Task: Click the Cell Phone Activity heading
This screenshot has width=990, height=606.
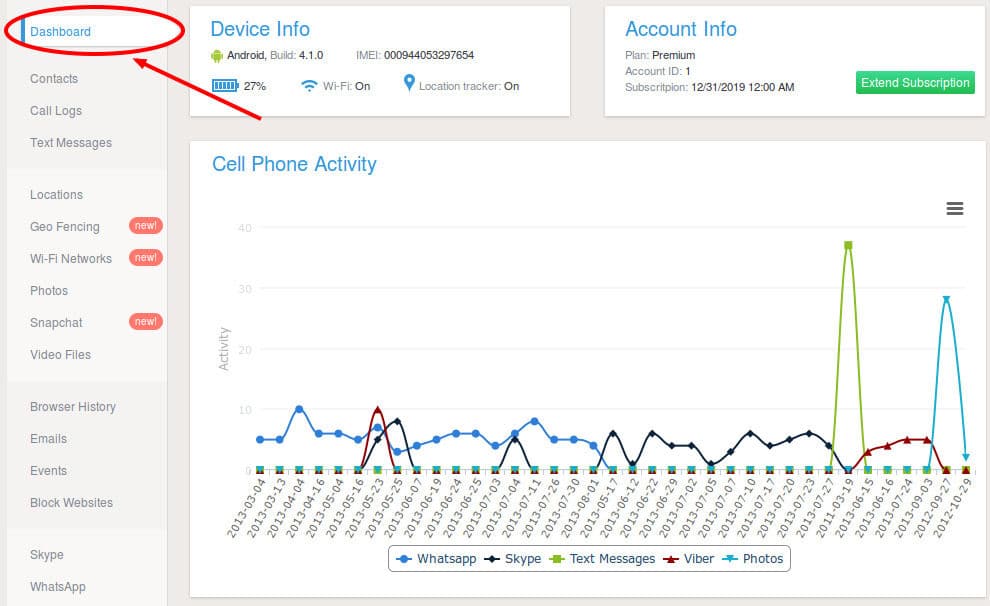Action: click(294, 164)
